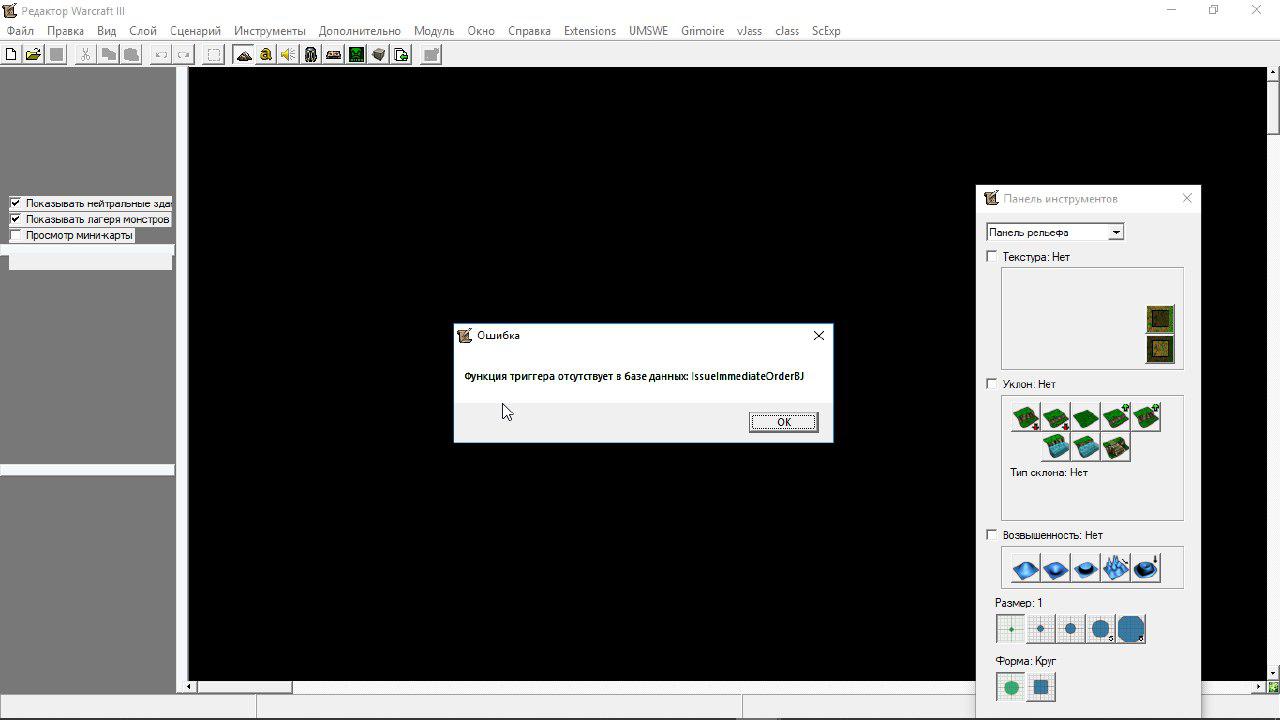This screenshot has height=720, width=1280.
Task: Select the deep water cliff tool
Action: coord(1056,447)
